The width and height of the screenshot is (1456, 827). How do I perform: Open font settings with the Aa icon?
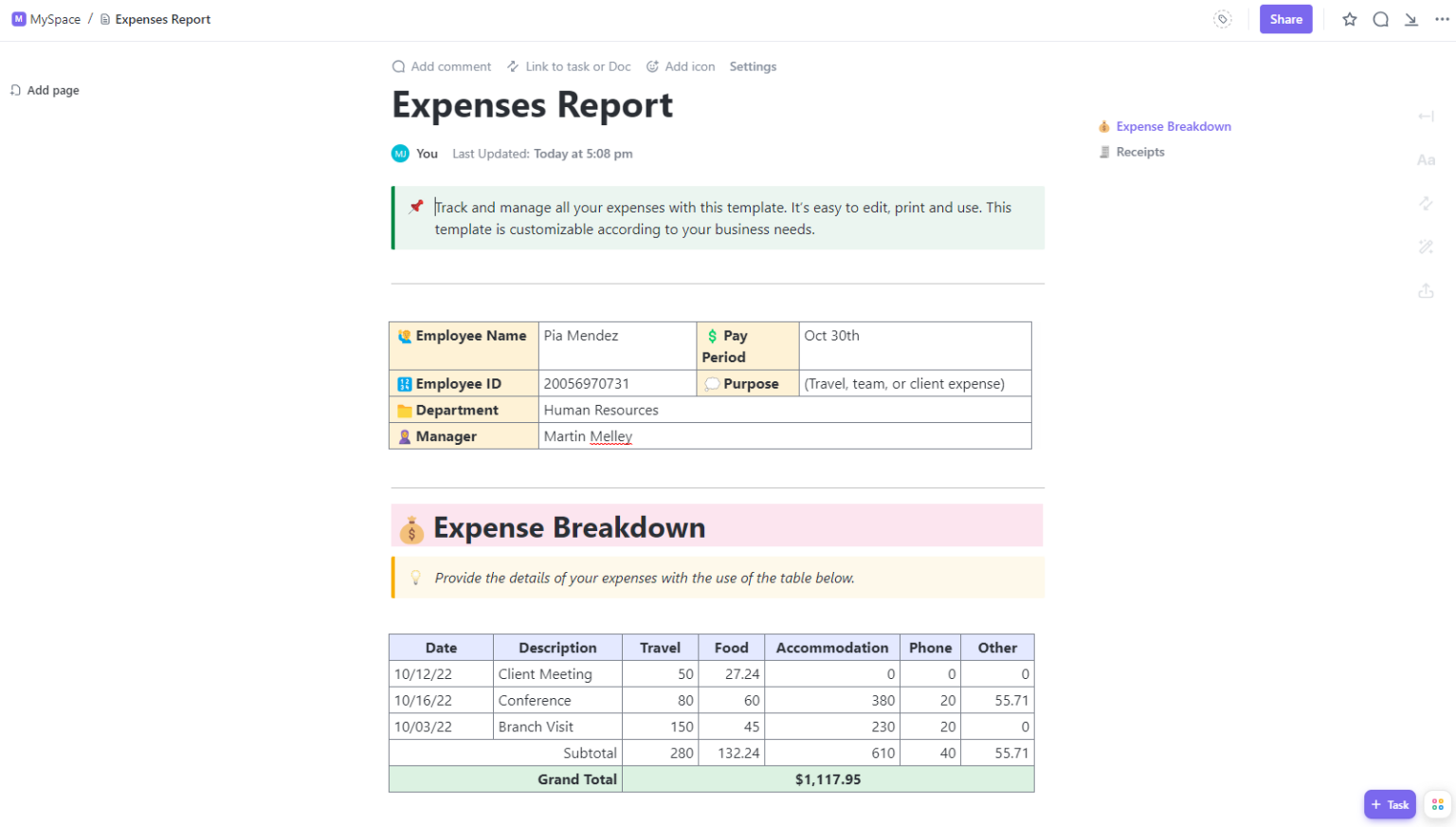[1427, 159]
